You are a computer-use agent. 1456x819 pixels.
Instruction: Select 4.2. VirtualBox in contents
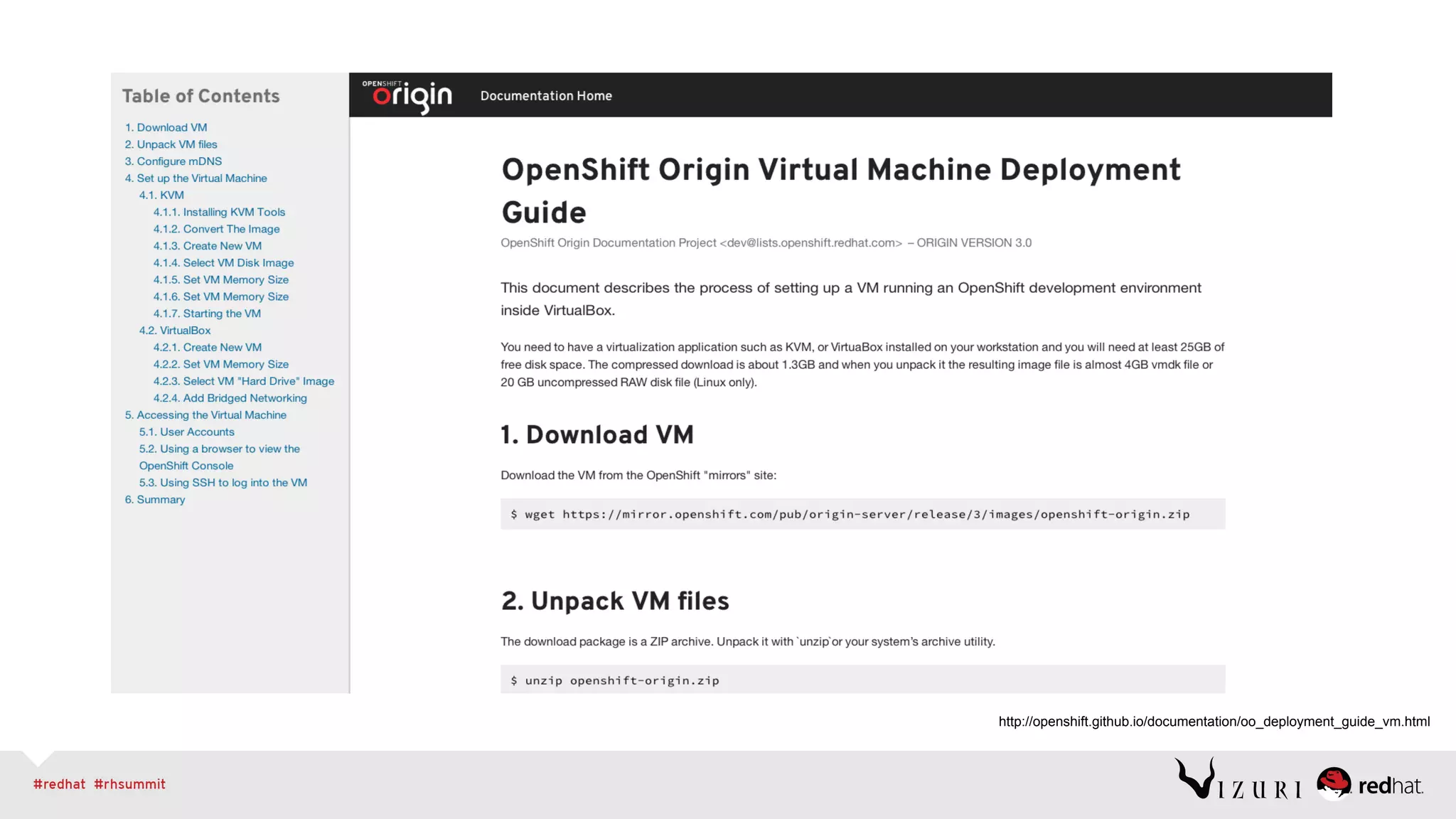click(x=175, y=331)
